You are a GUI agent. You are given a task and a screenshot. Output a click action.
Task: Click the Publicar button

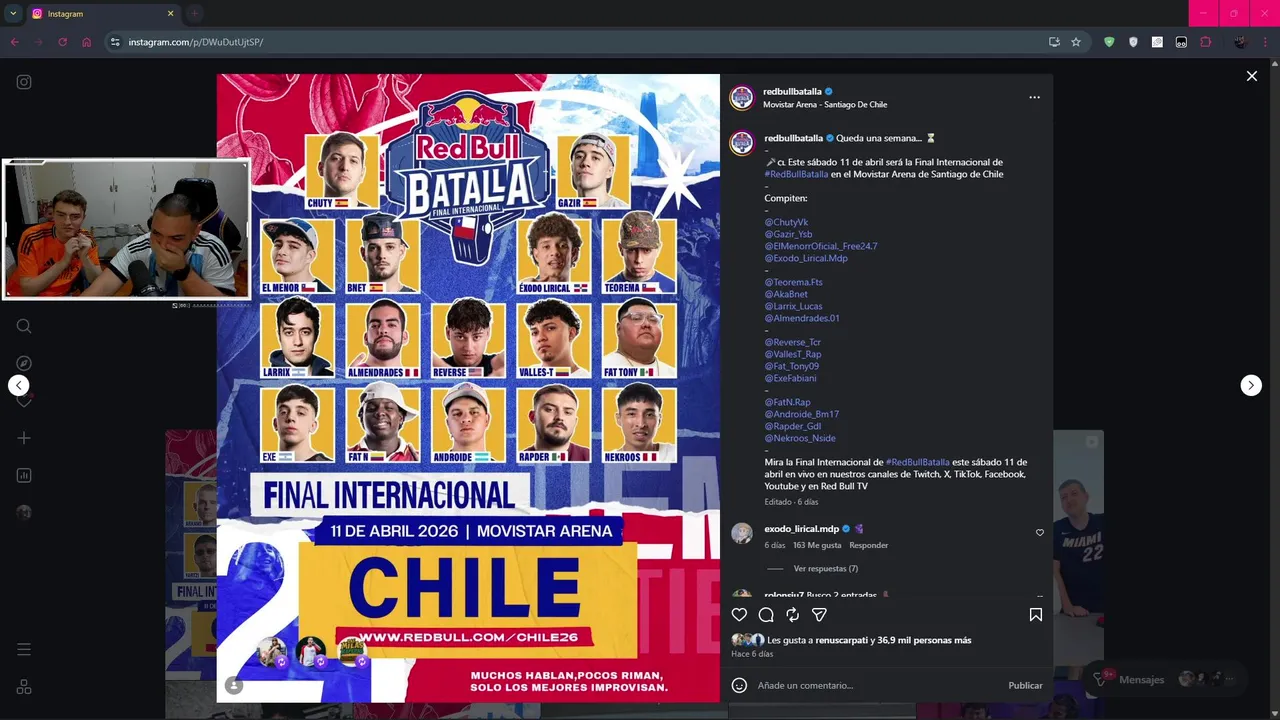(1025, 685)
